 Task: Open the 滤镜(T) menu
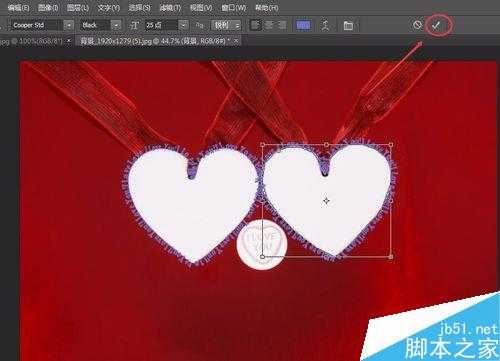pos(170,8)
